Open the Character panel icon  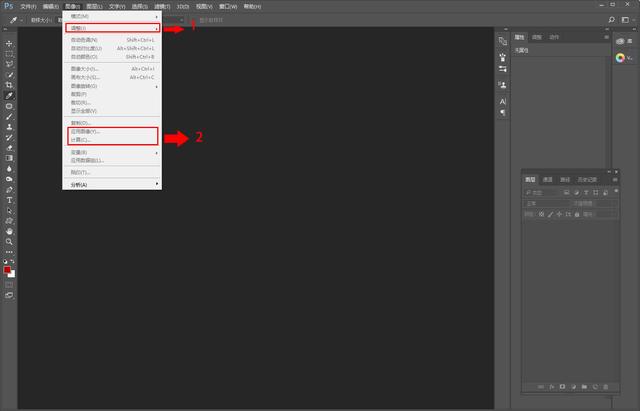[502, 101]
